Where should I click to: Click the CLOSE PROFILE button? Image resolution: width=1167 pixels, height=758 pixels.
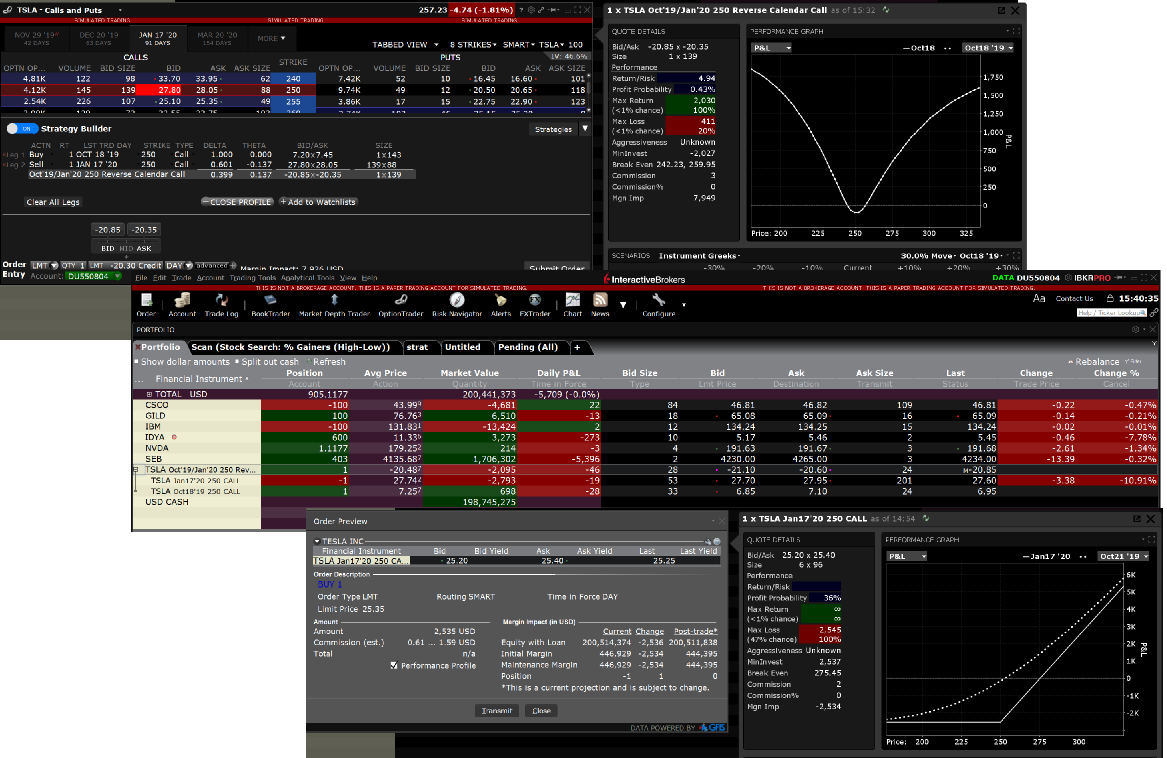237,202
